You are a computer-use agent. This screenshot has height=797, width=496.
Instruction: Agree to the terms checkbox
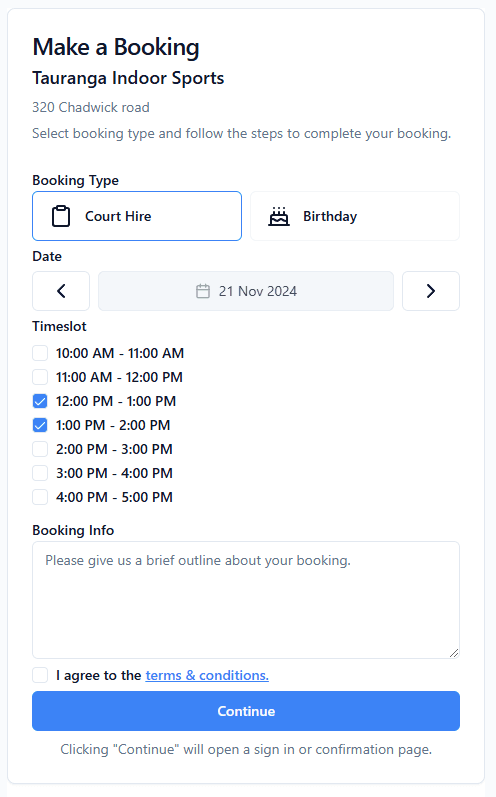[x=40, y=675]
